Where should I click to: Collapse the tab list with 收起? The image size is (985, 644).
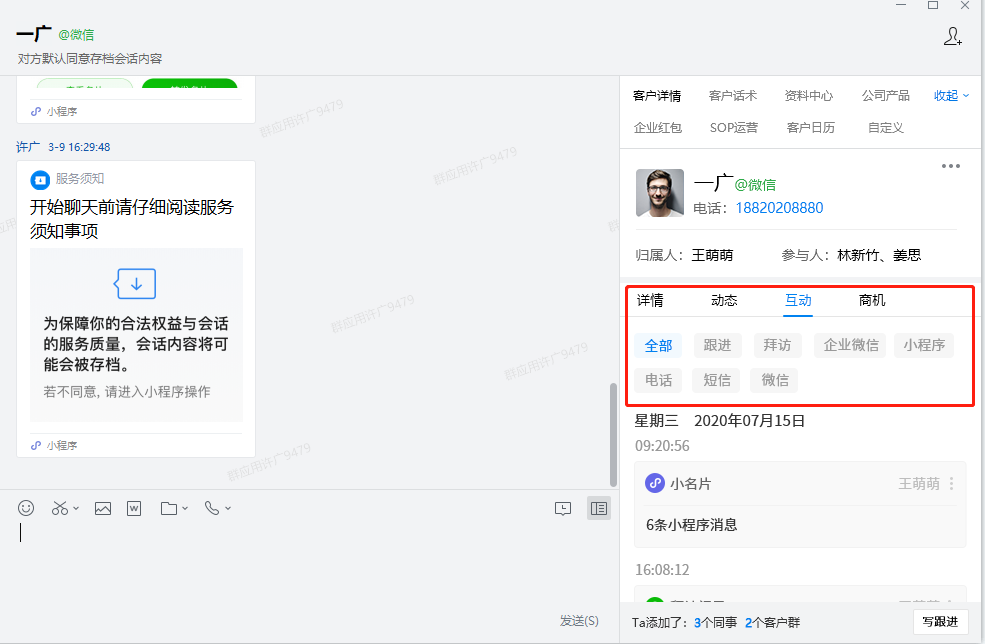coord(951,96)
